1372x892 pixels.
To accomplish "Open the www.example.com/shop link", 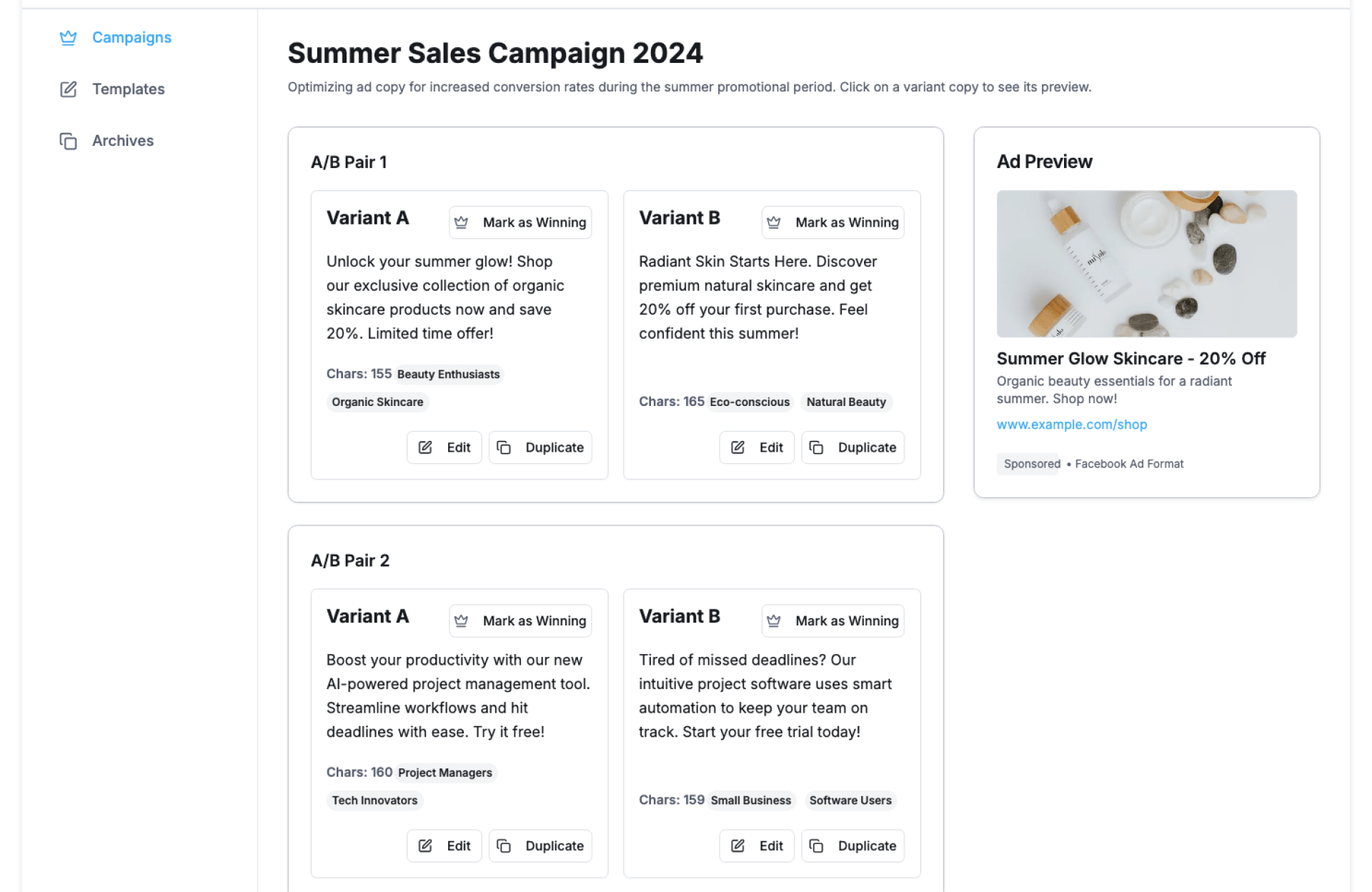I will pyautogui.click(x=1071, y=425).
